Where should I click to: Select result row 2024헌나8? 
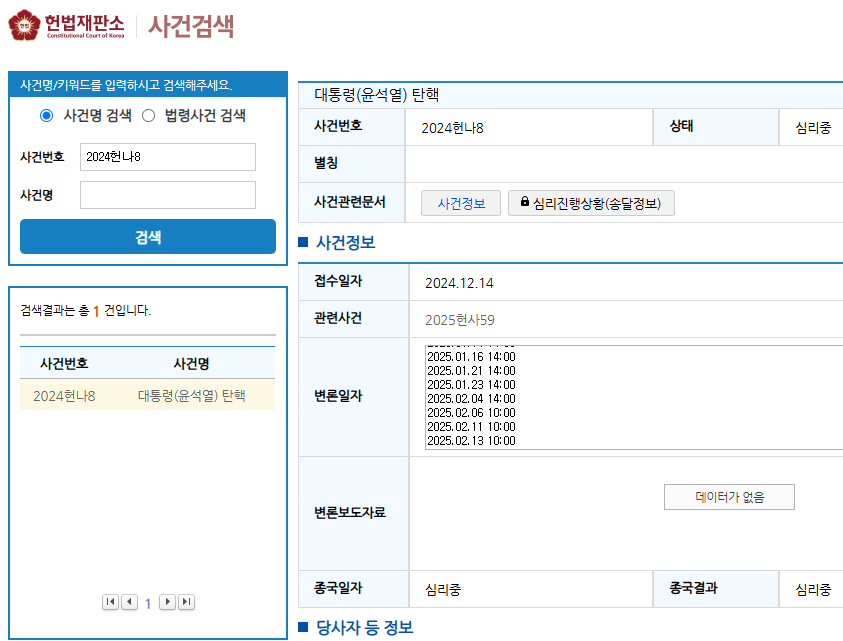pyautogui.click(x=147, y=396)
